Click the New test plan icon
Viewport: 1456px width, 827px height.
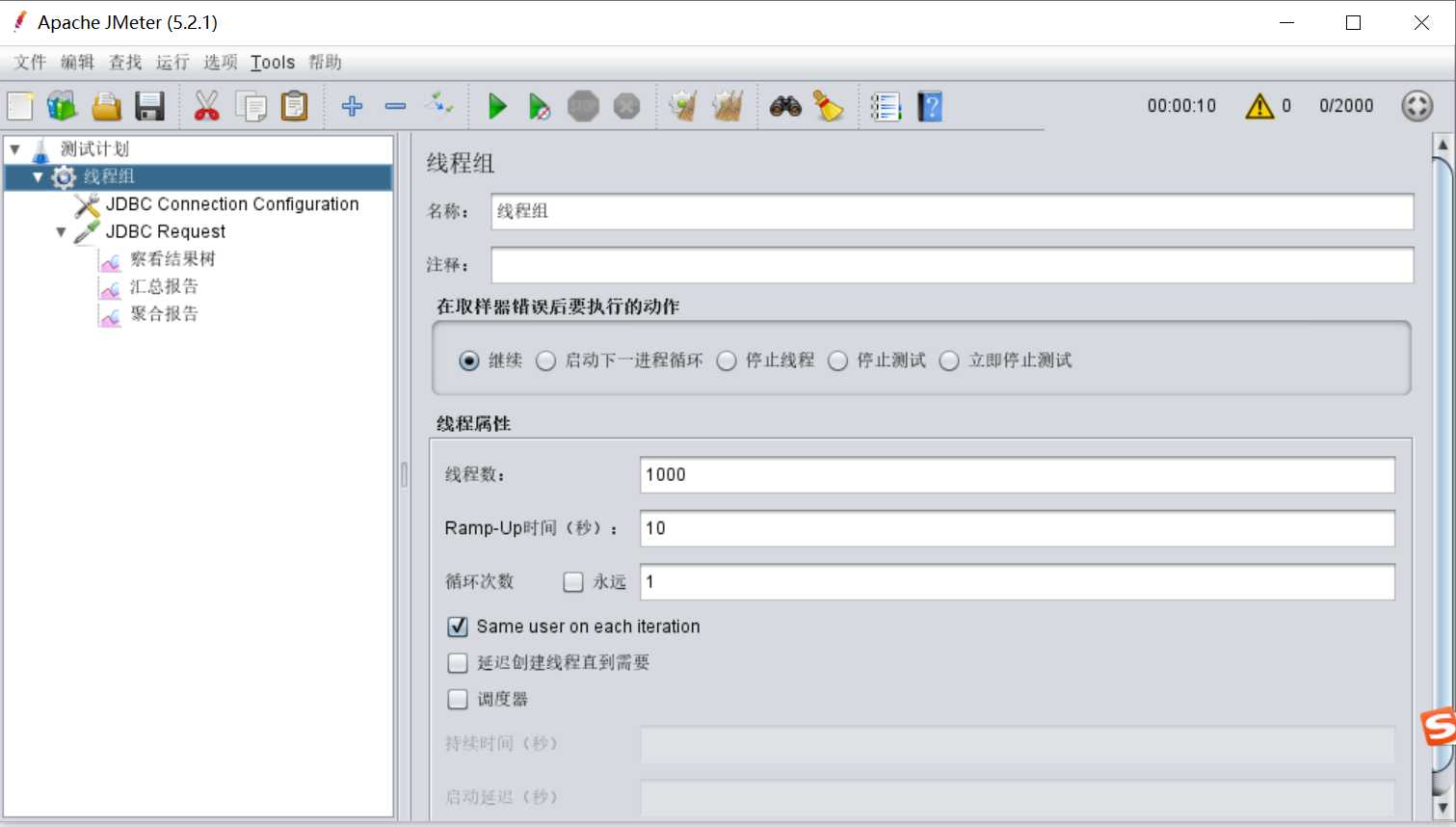pyautogui.click(x=20, y=106)
